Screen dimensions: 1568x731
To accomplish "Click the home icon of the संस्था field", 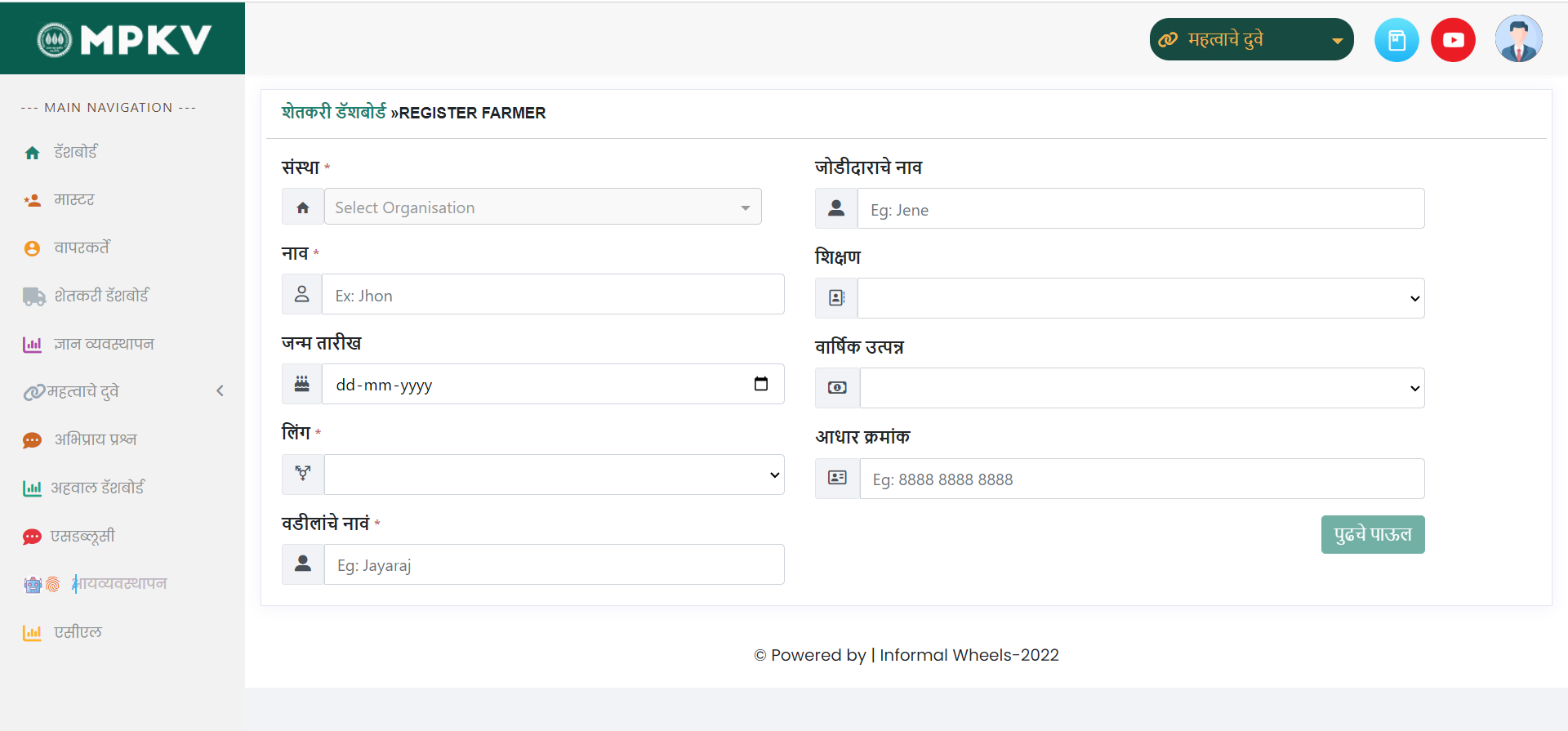I will pos(303,207).
